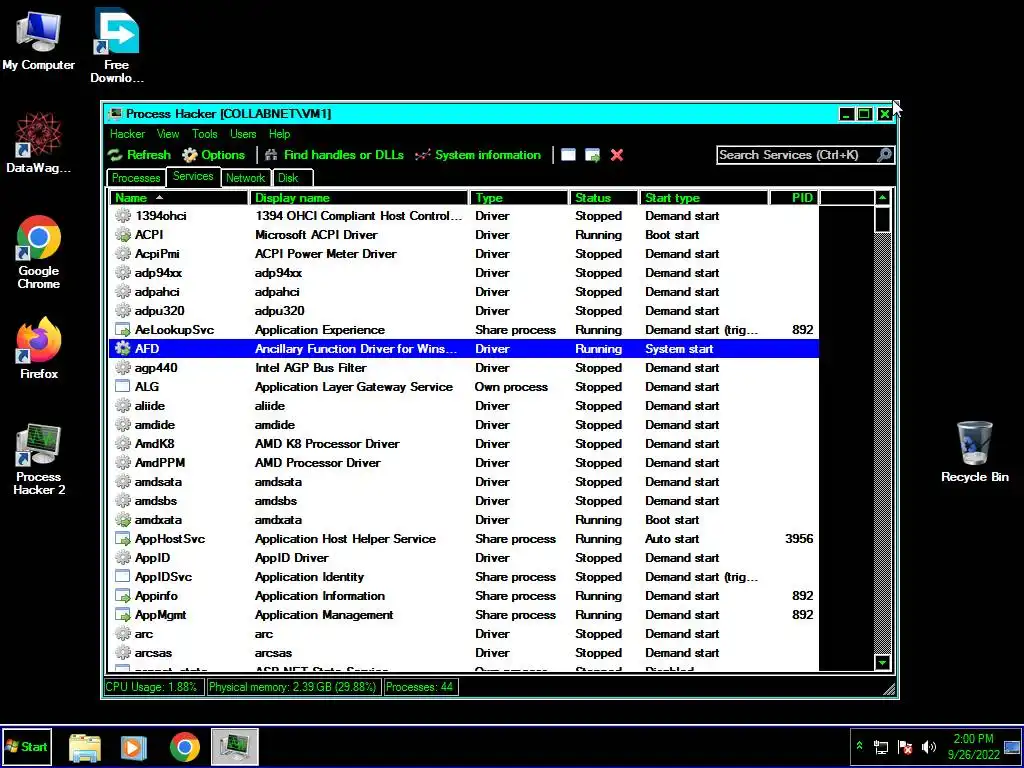Click the AmdK8 service gear icon
The image size is (1024, 768).
coord(123,443)
